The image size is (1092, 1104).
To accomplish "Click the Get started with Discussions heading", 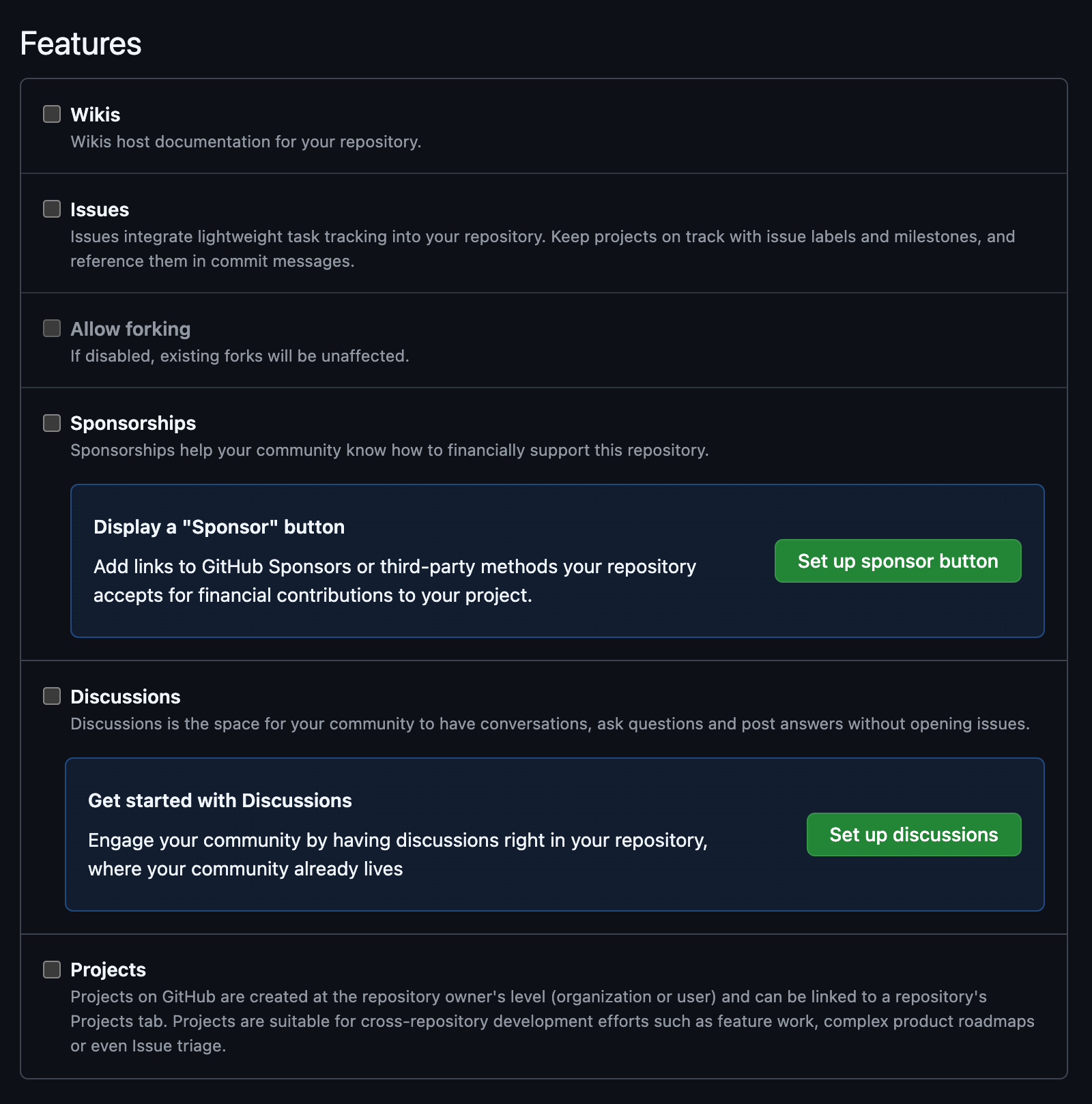I will tap(220, 800).
